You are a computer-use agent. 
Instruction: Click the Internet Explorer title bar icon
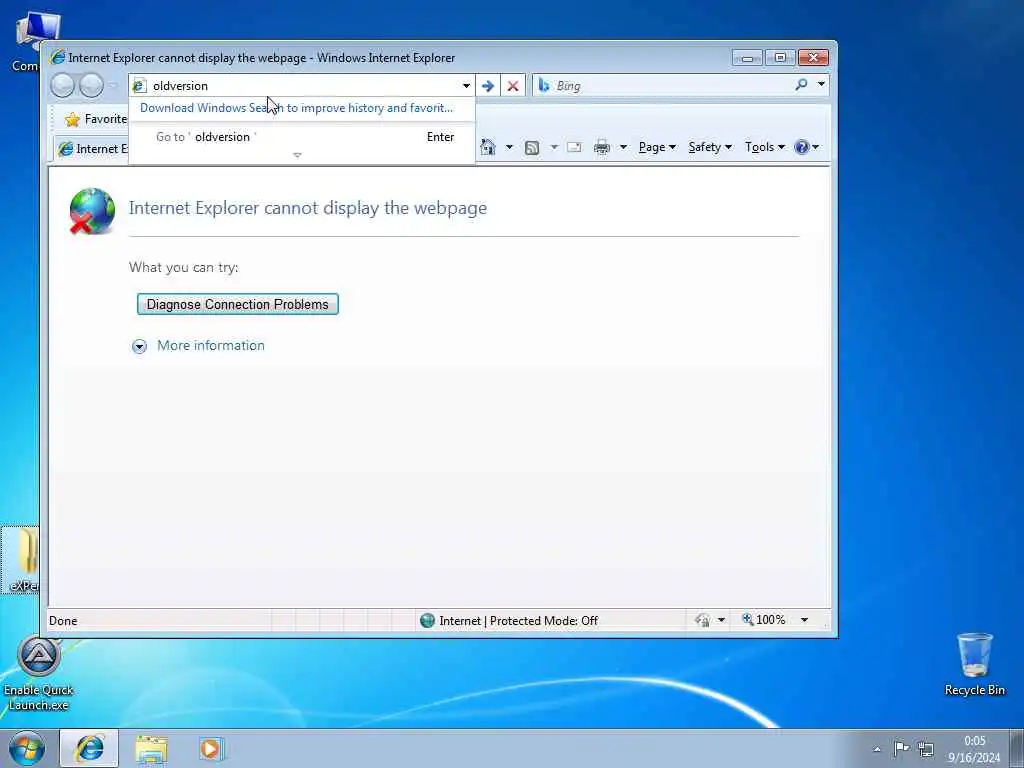coord(57,57)
